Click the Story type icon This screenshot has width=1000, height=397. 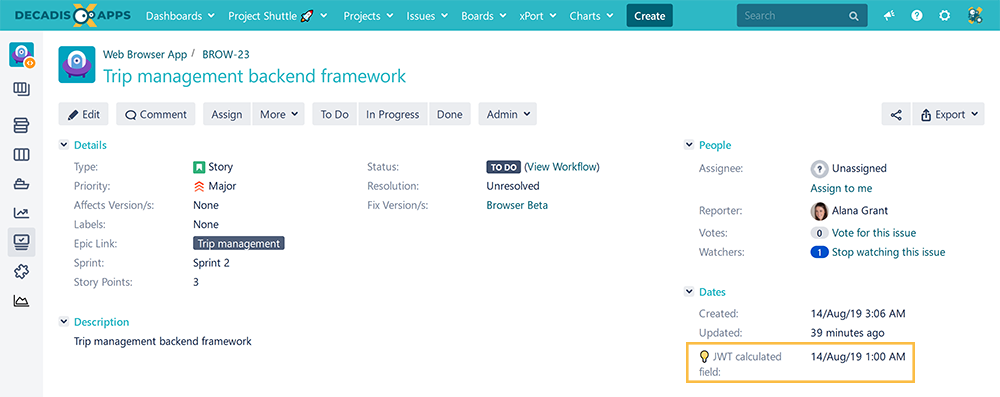click(199, 167)
